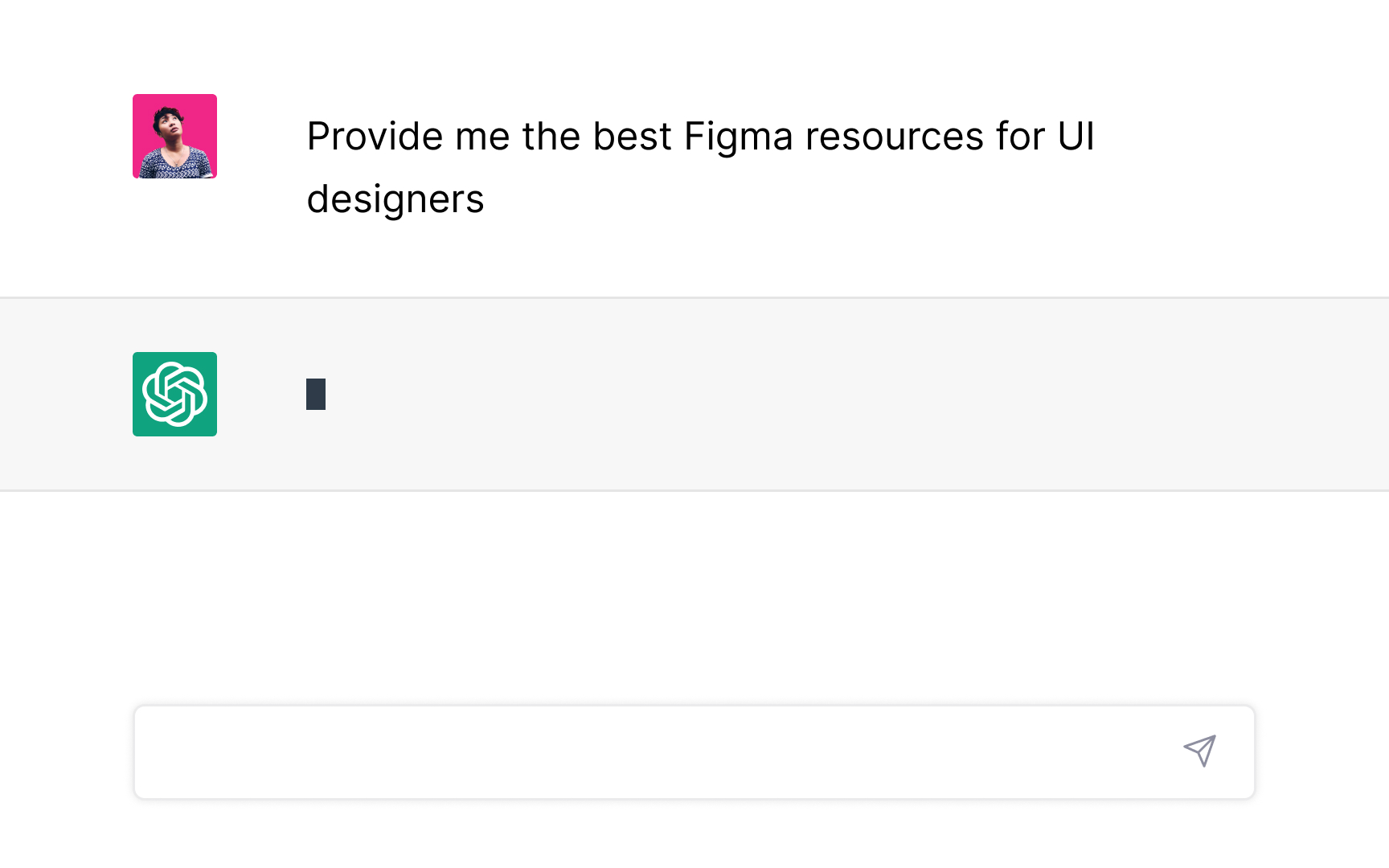The height and width of the screenshot is (868, 1389).
Task: Click the word "designers" in the user message
Action: tap(395, 199)
